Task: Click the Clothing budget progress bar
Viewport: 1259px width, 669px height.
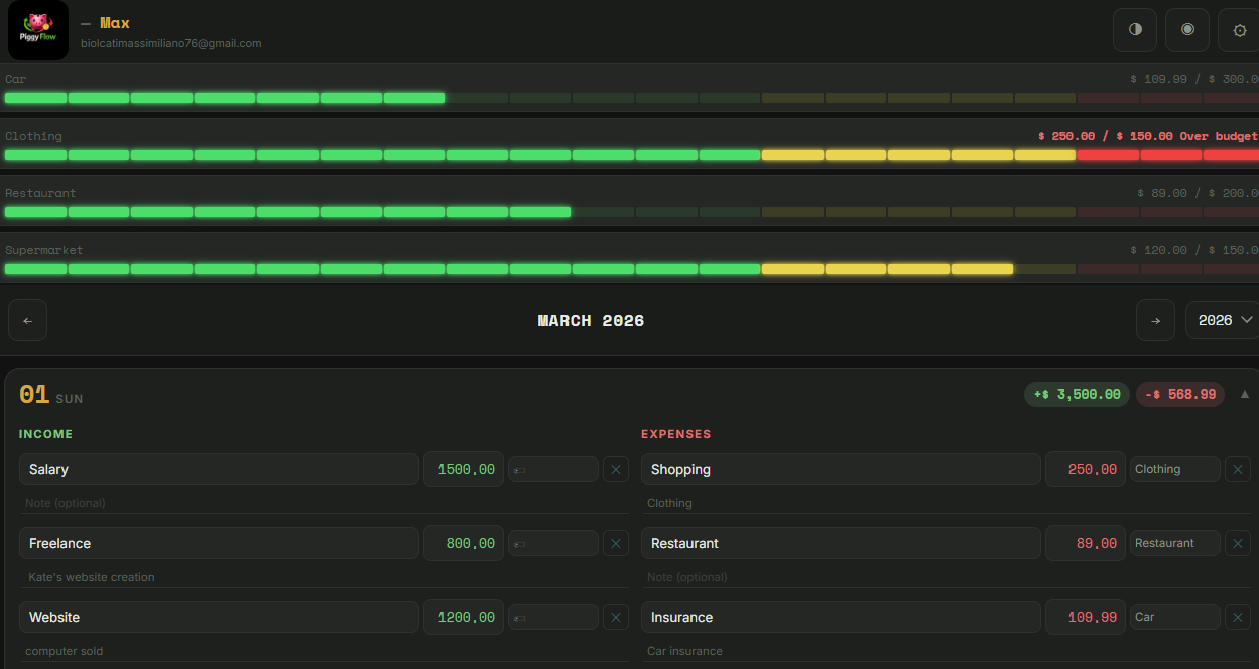Action: (x=631, y=155)
